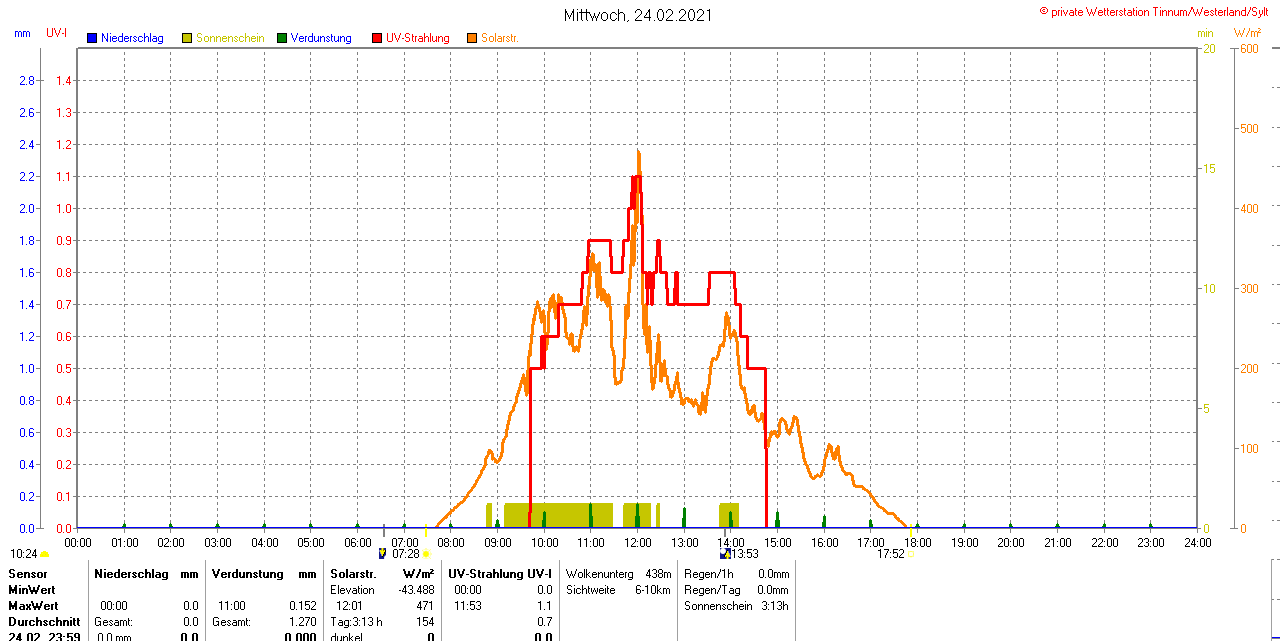Click the 12:00 label on time axis

(637, 543)
